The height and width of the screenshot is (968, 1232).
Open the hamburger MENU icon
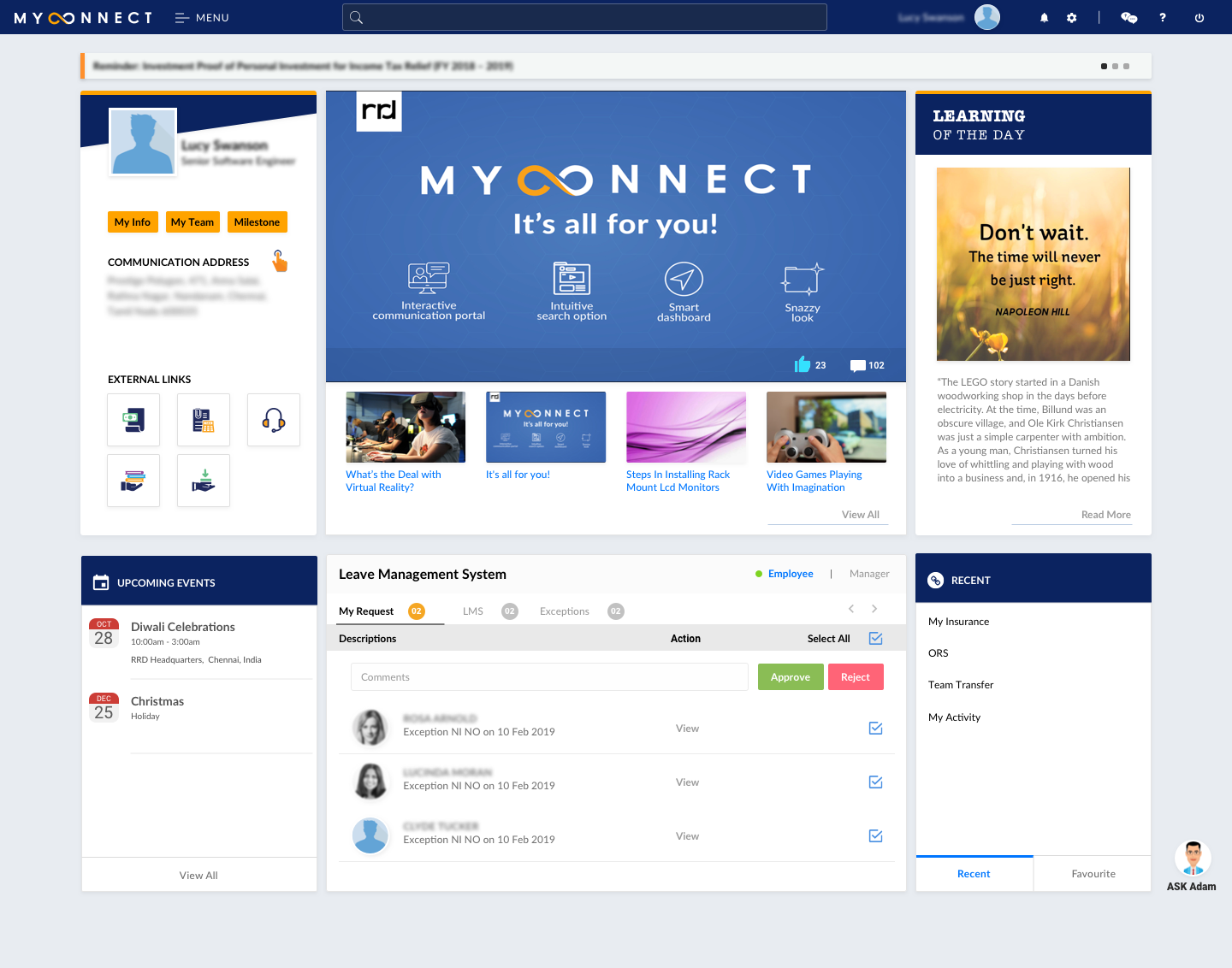181,17
